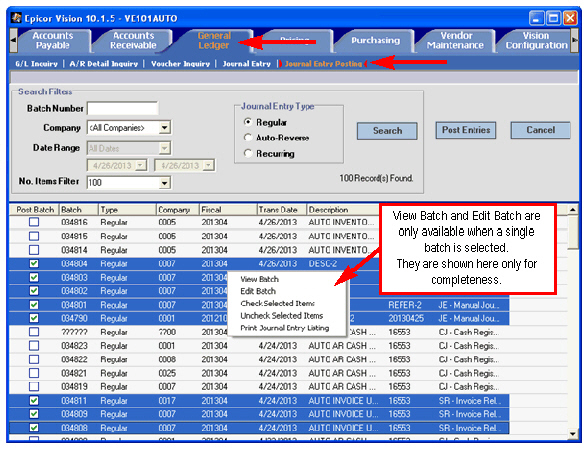Open the Accounts Receivable tab

(x=133, y=40)
